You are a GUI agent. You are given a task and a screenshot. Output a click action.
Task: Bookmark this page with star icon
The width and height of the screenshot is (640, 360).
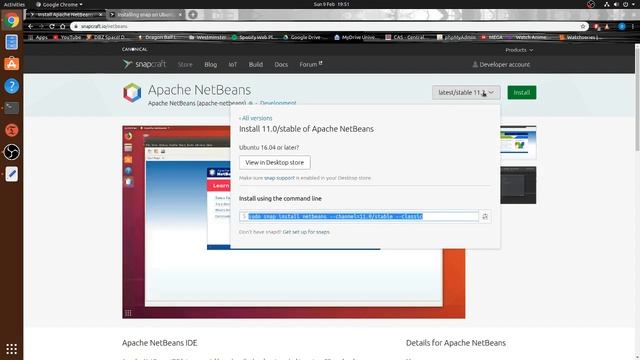tap(583, 26)
